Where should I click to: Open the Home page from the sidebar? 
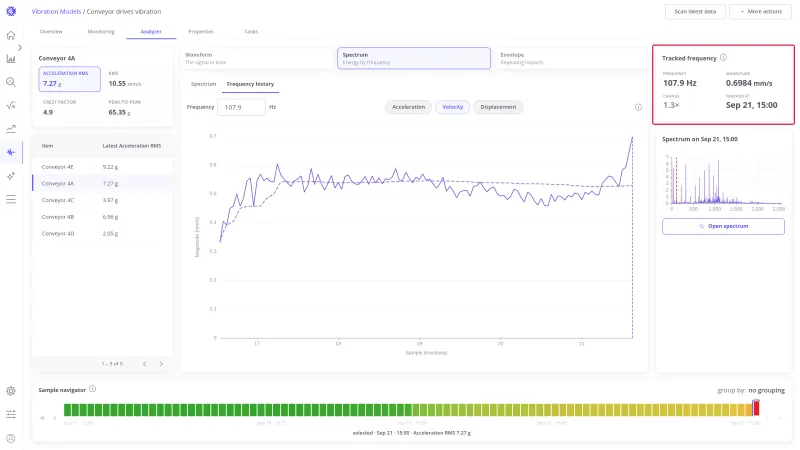pyautogui.click(x=11, y=35)
